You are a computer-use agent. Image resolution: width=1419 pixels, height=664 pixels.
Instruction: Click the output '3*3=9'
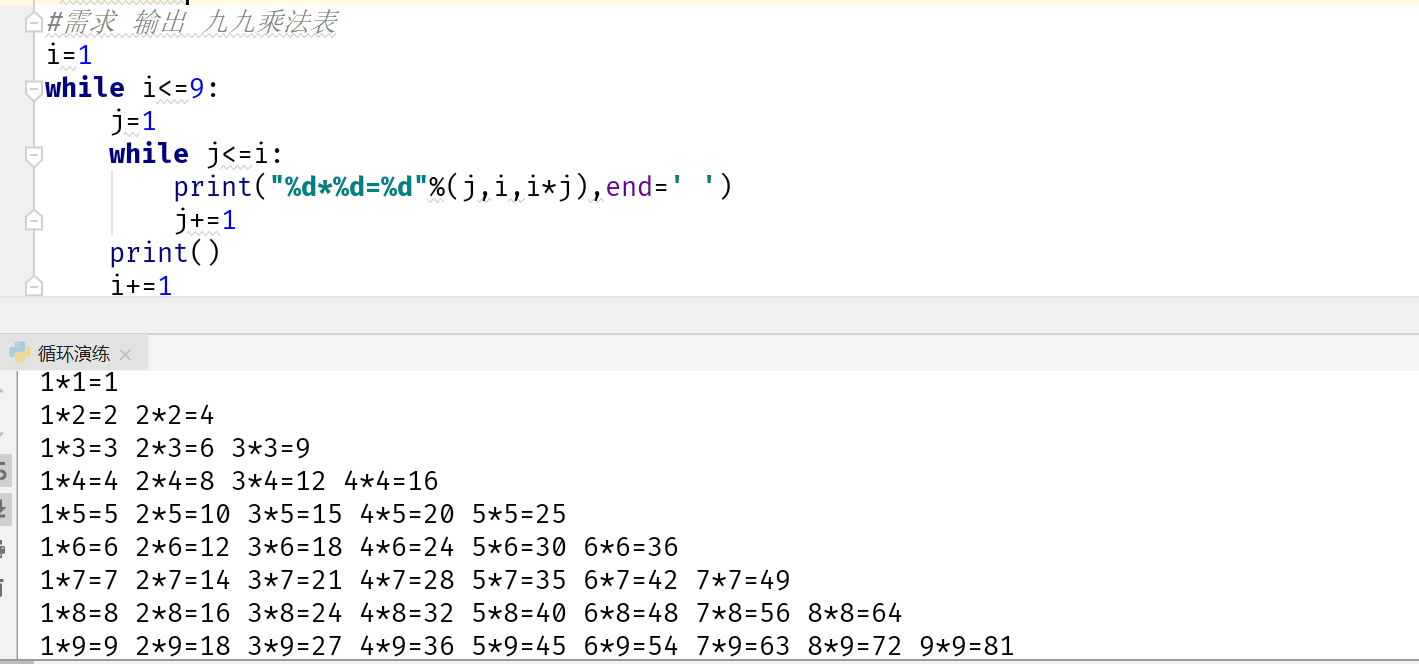point(271,448)
